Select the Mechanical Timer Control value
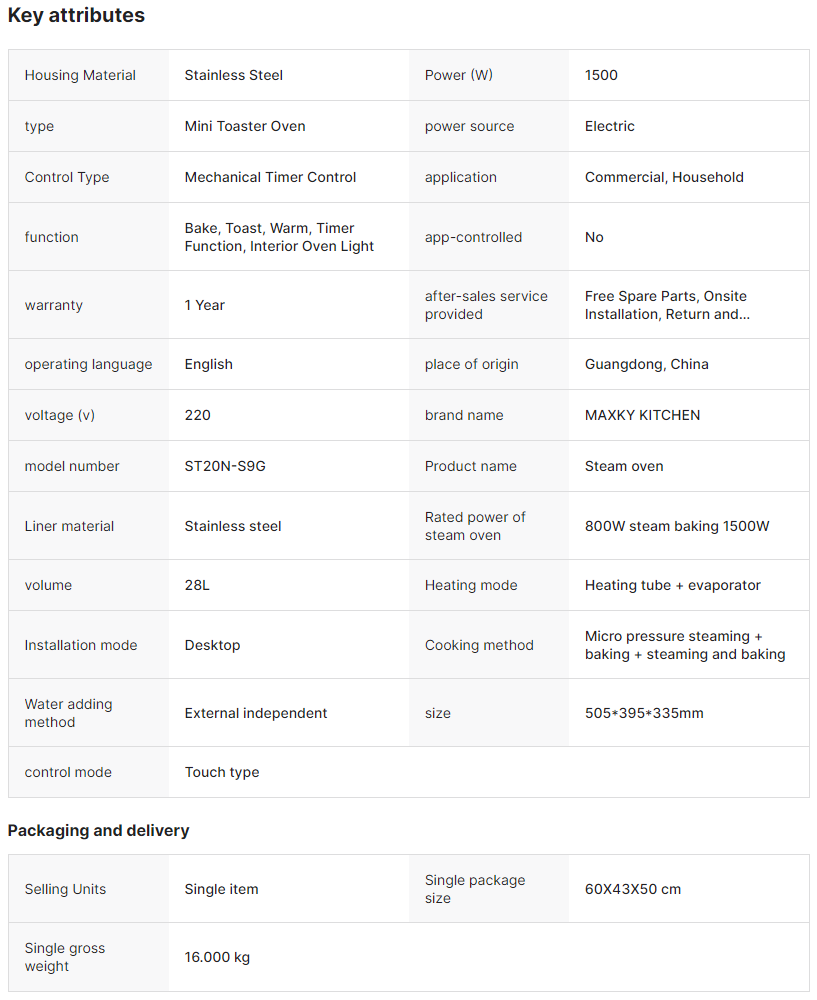 pos(270,177)
